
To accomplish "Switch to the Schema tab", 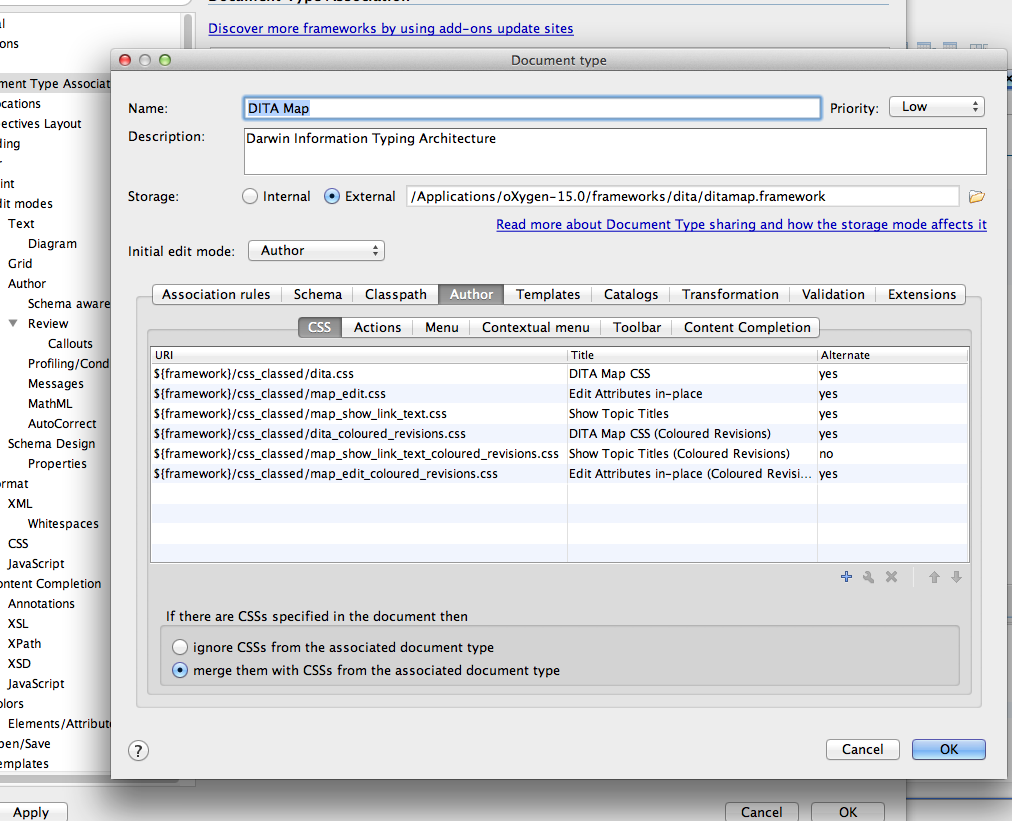I will pyautogui.click(x=317, y=294).
